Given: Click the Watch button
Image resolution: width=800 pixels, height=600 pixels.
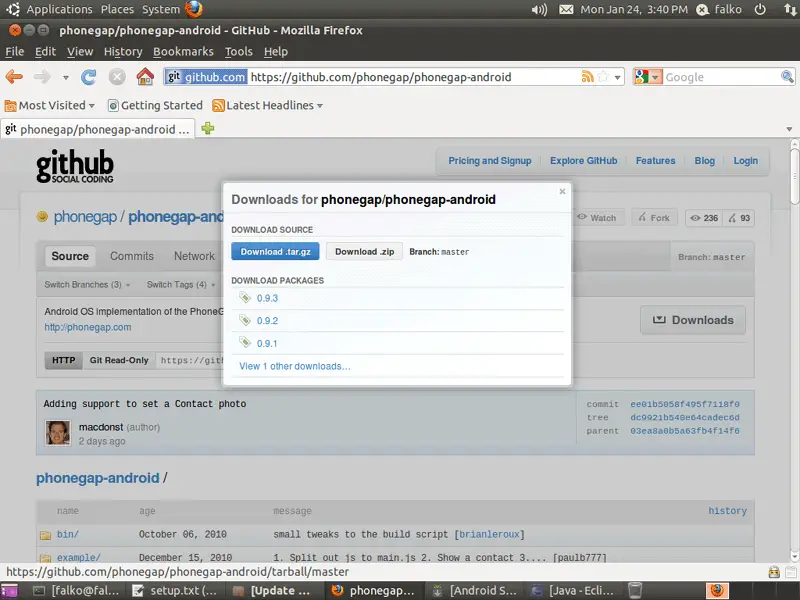Looking at the screenshot, I should click(597, 218).
